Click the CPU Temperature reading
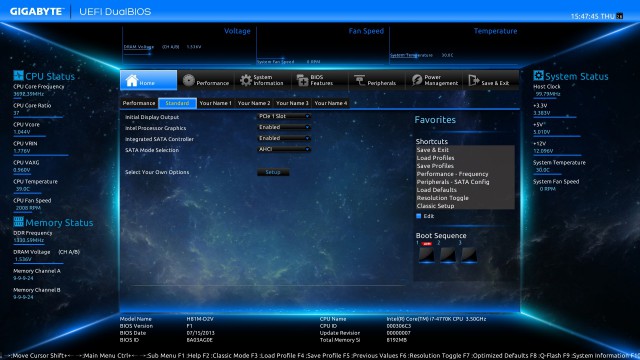 pyautogui.click(x=23, y=189)
